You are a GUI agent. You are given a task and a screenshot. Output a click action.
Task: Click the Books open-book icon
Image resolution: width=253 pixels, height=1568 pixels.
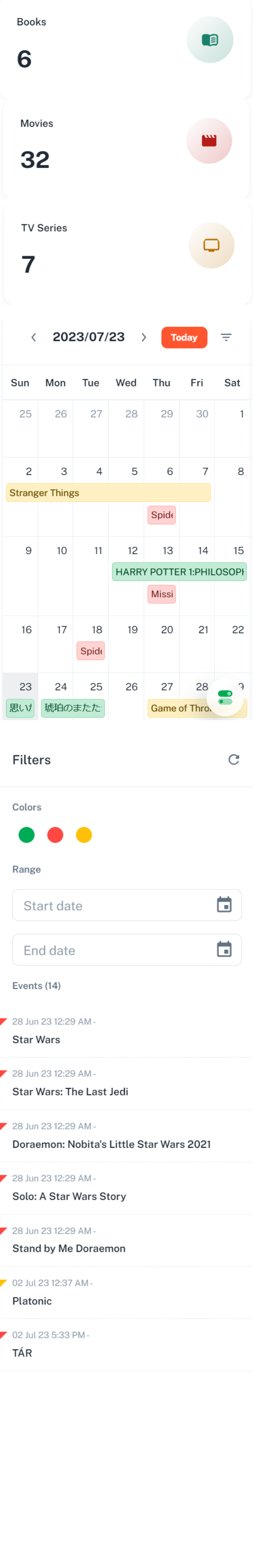(x=210, y=40)
